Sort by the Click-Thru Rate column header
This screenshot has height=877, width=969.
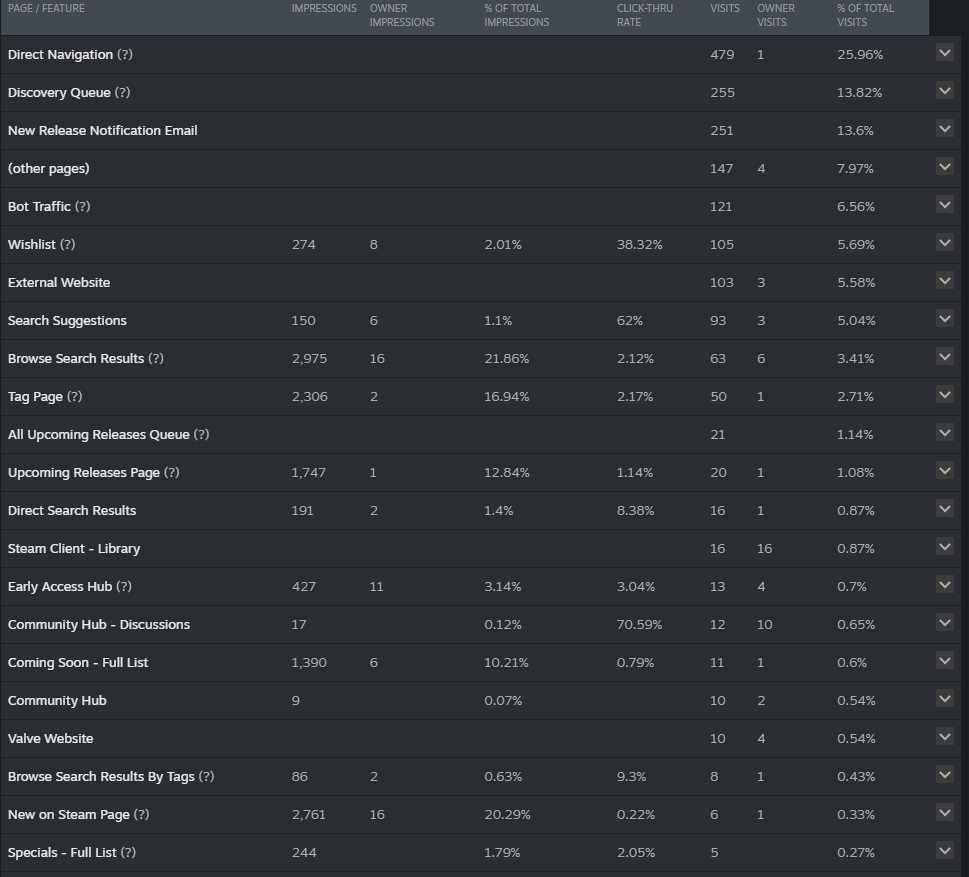[x=645, y=15]
